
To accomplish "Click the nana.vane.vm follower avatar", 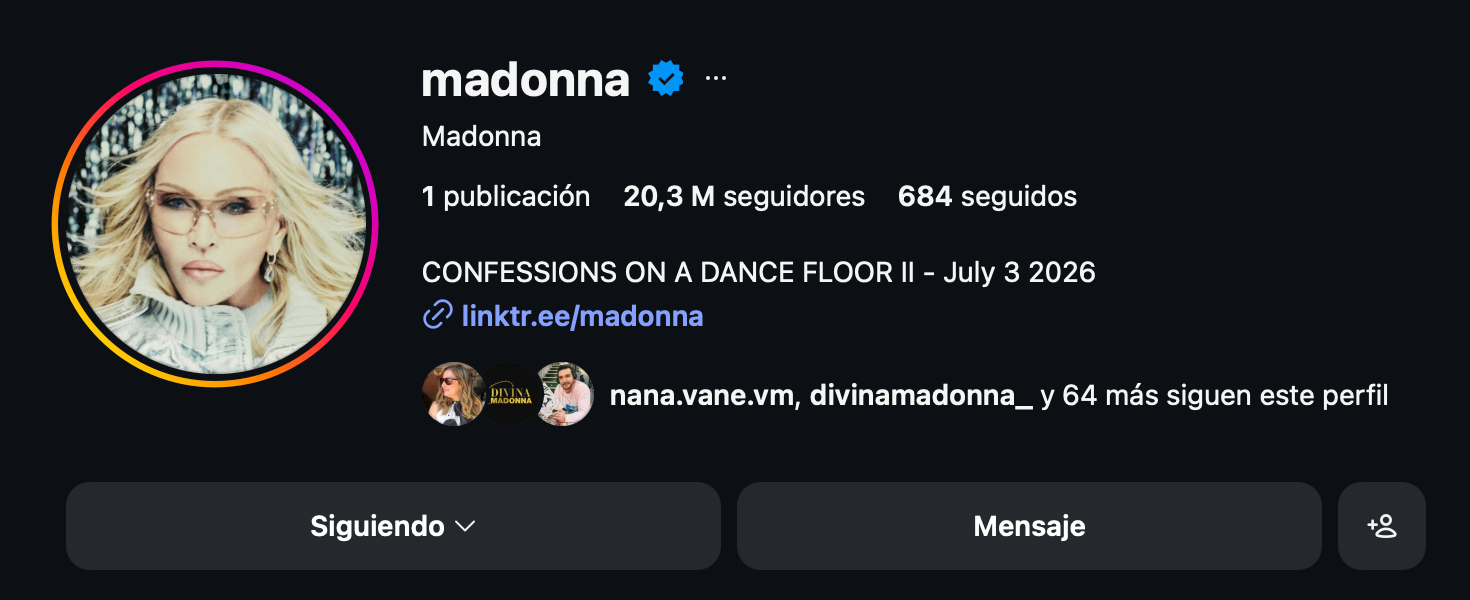I will tap(452, 394).
